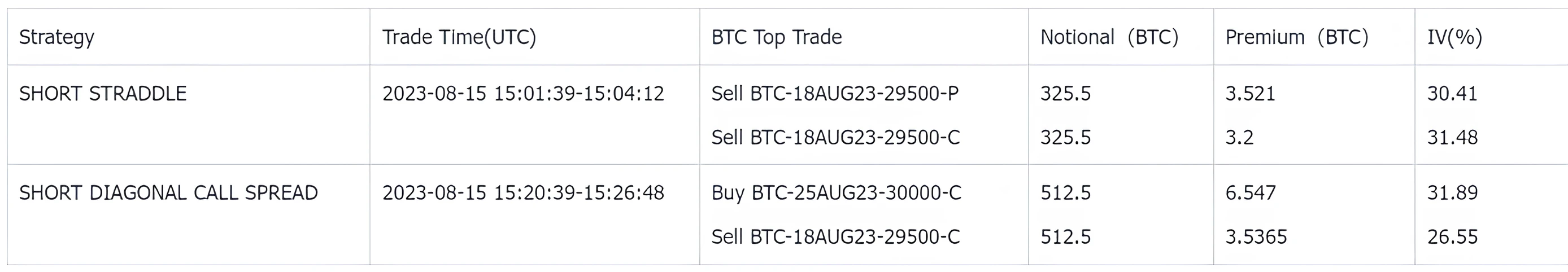Screen dimensions: 1568x272
Task: Click the IV(%) column header
Action: [1455, 37]
